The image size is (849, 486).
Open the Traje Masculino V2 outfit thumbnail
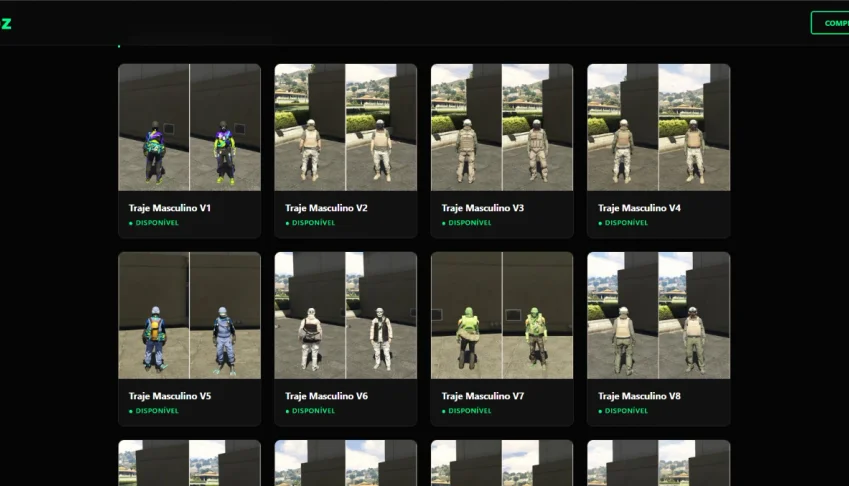pyautogui.click(x=345, y=127)
